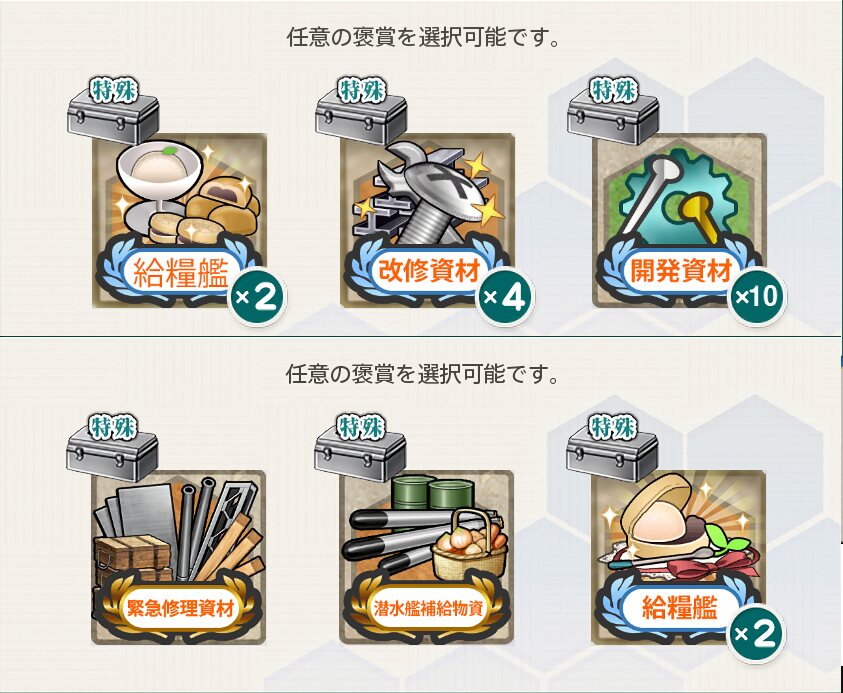The image size is (843, 693).
Task: Click the 特殊 toolbox above 潜水艦補給物資 card
Action: click(360, 448)
